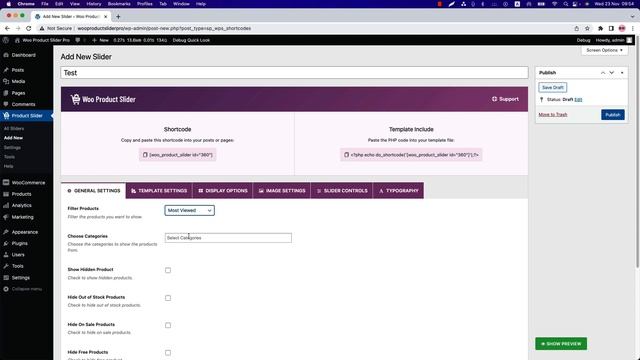This screenshot has height=360, width=640.
Task: Copy the PHP template include code
Action: click(346, 155)
